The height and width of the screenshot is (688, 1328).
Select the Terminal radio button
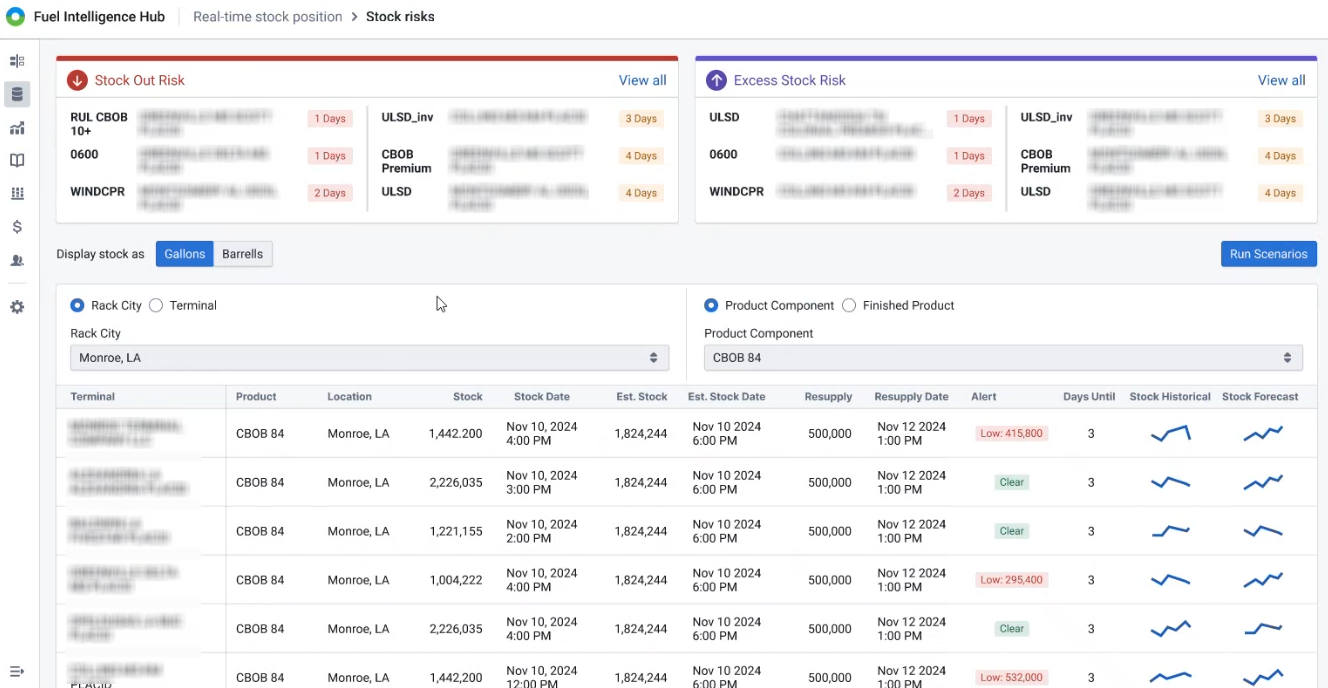pos(156,306)
